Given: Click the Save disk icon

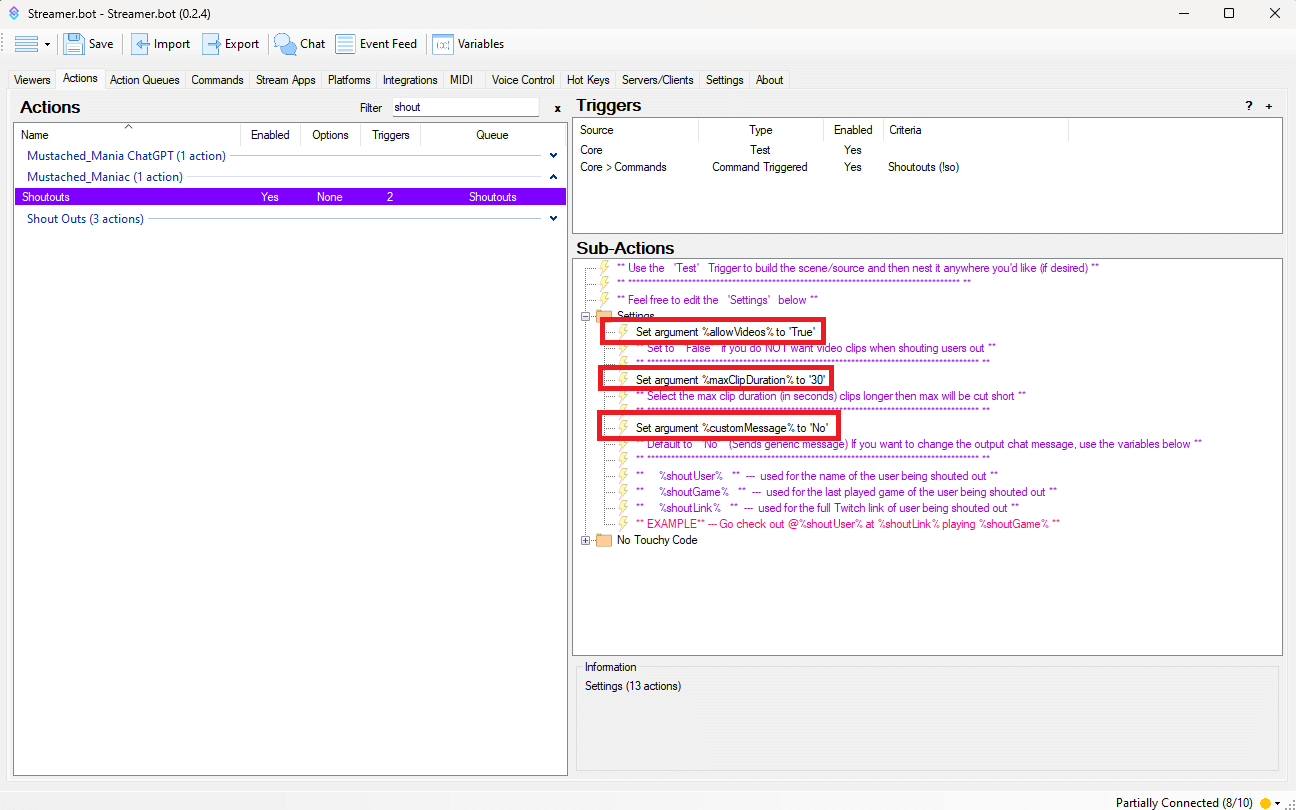Looking at the screenshot, I should [x=74, y=44].
